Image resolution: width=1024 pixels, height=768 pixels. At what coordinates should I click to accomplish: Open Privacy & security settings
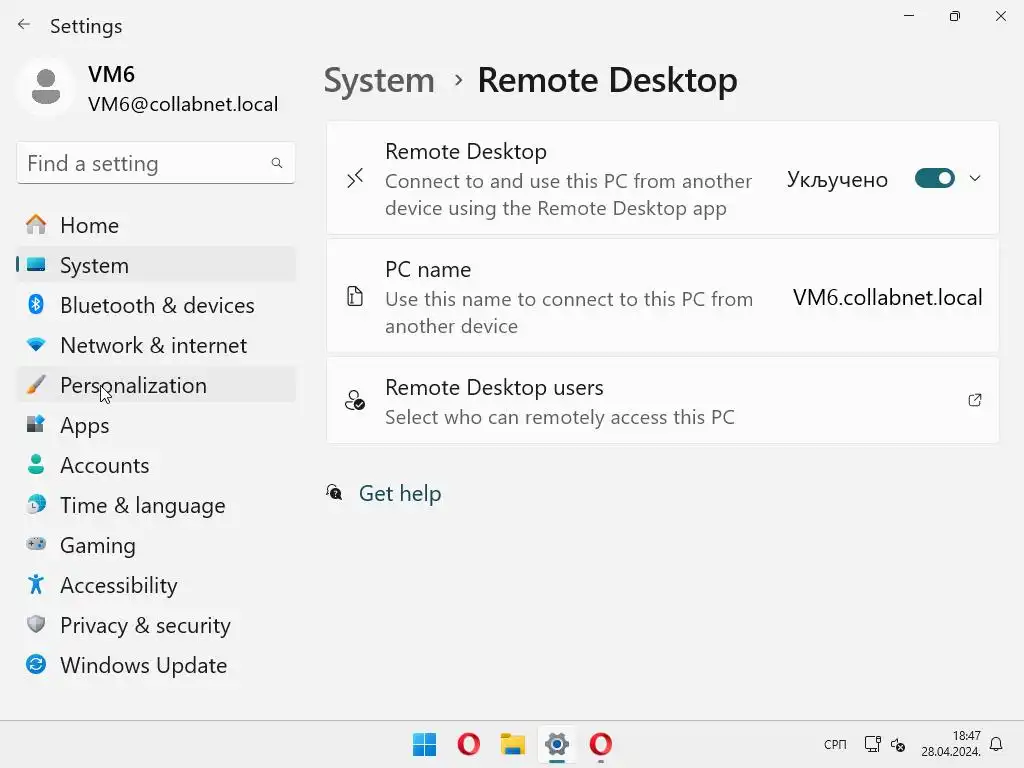pos(155,624)
